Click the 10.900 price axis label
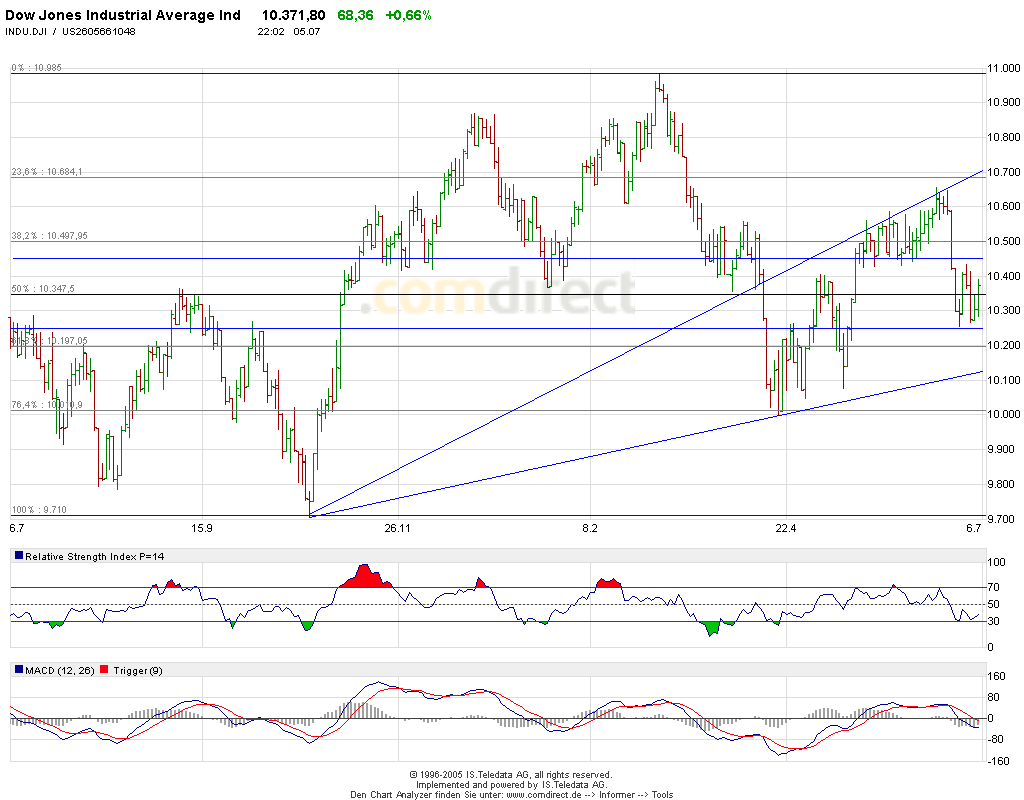This screenshot has height=800, width=1024. (1003, 103)
